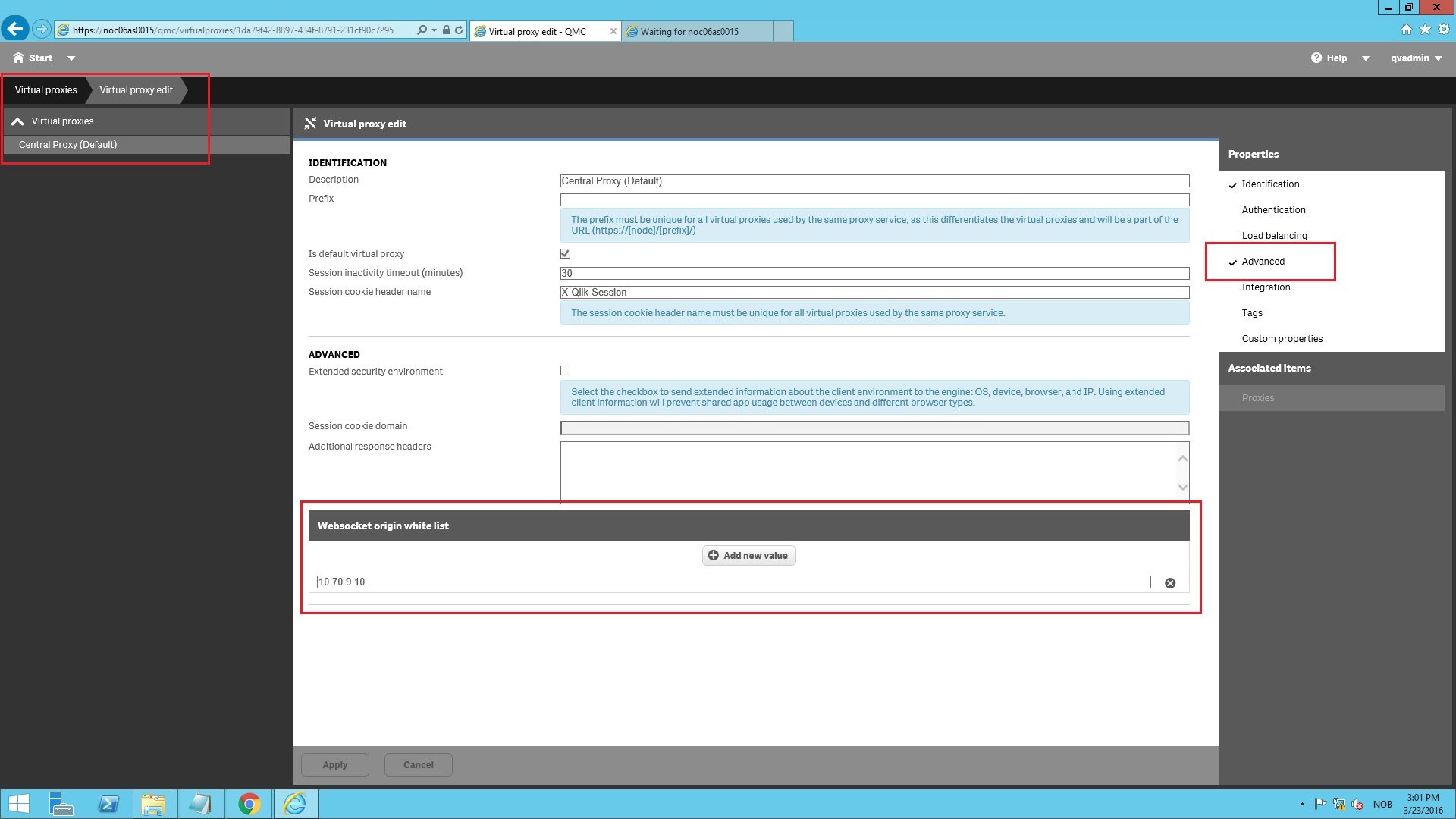Viewport: 1456px width, 819px height.
Task: Click the Session cookie domain input field
Action: coord(874,427)
